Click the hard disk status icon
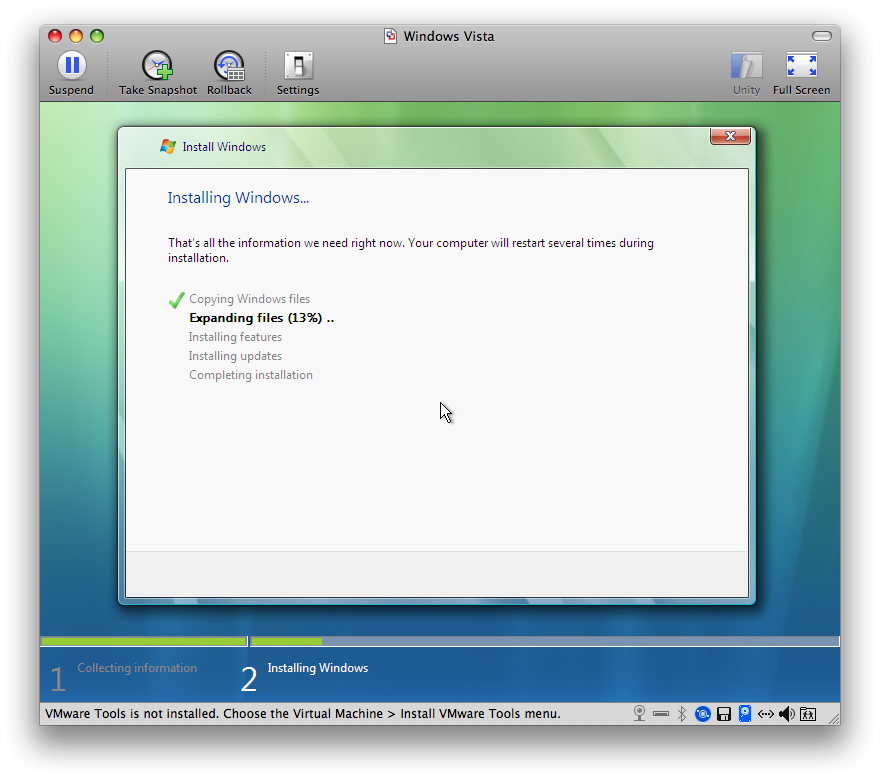Viewport: 880px width, 780px height. pos(745,714)
